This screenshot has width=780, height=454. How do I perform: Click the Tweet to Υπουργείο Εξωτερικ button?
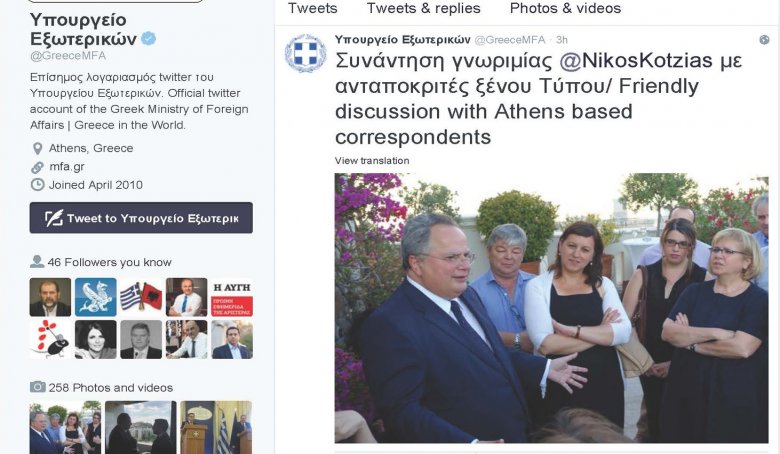pyautogui.click(x=141, y=218)
